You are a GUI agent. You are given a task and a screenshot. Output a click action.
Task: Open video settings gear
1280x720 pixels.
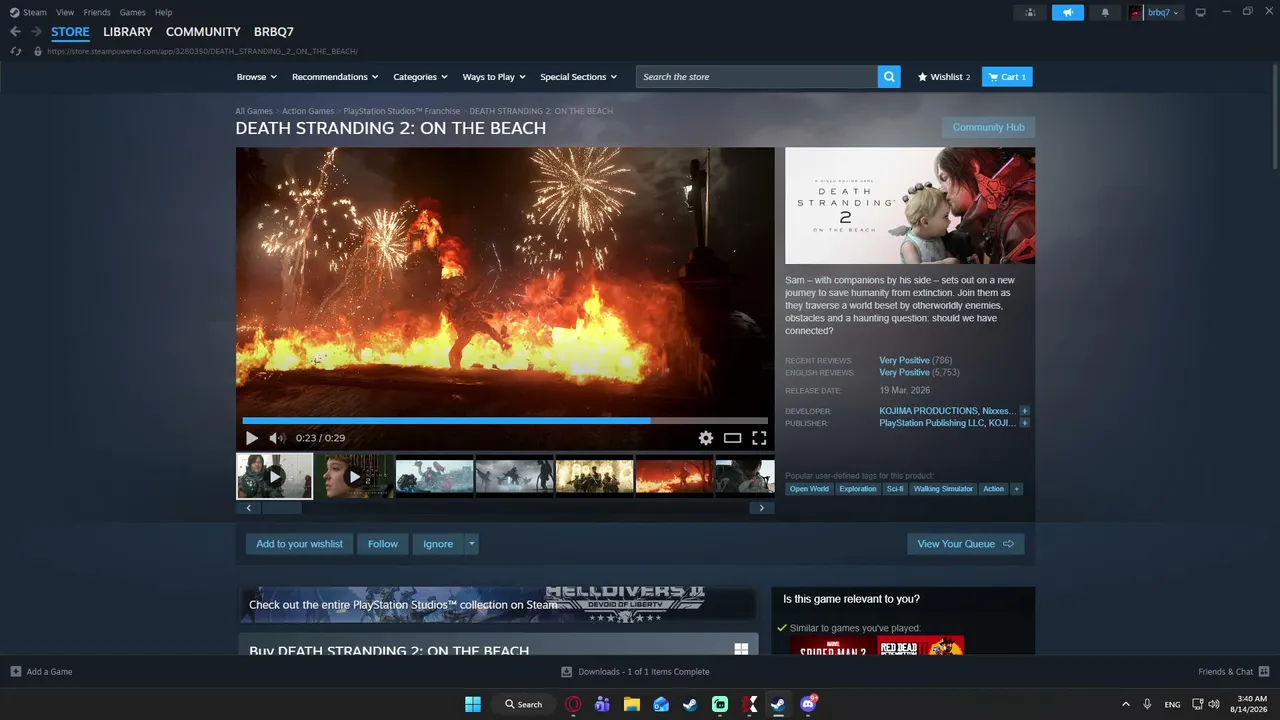tap(706, 438)
